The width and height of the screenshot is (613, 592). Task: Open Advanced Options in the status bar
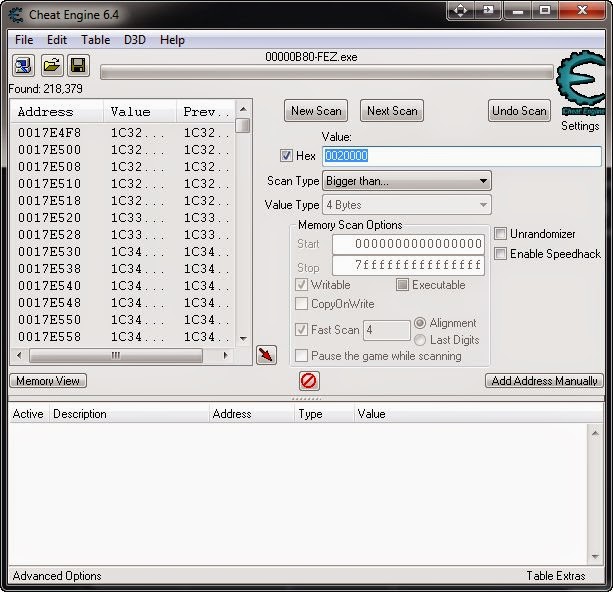pyautogui.click(x=57, y=576)
